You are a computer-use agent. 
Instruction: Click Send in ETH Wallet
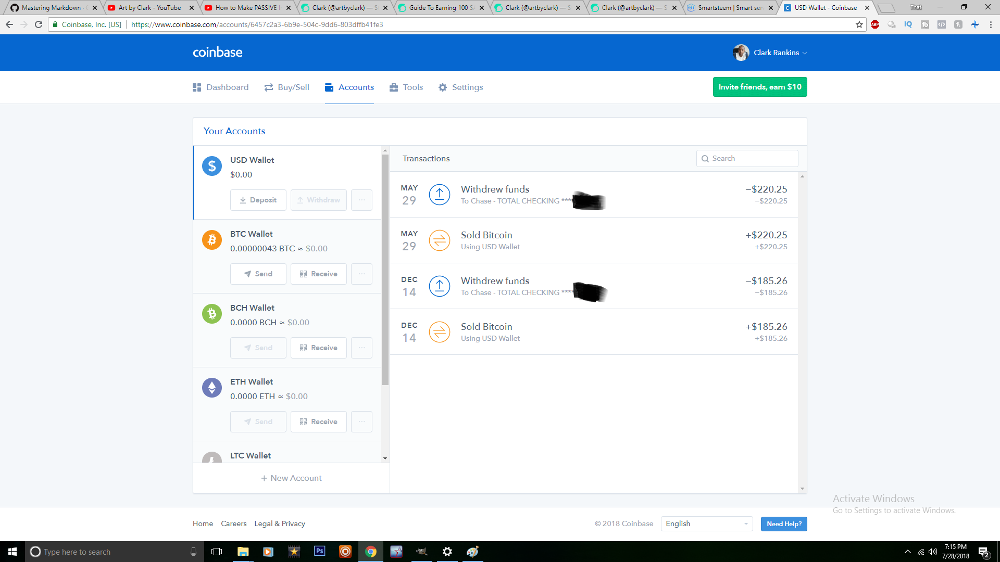click(258, 422)
